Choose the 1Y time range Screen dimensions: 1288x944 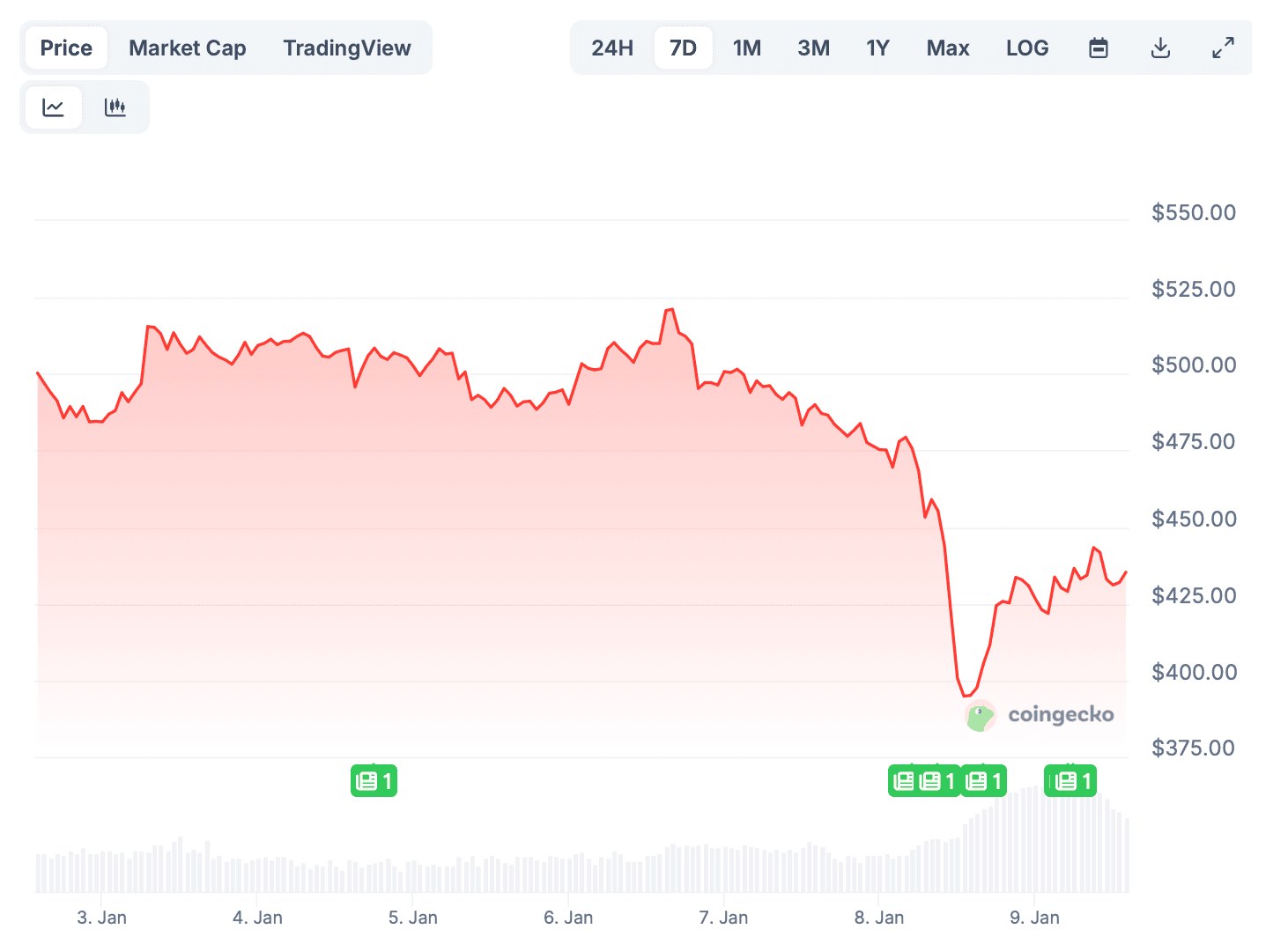click(x=877, y=48)
